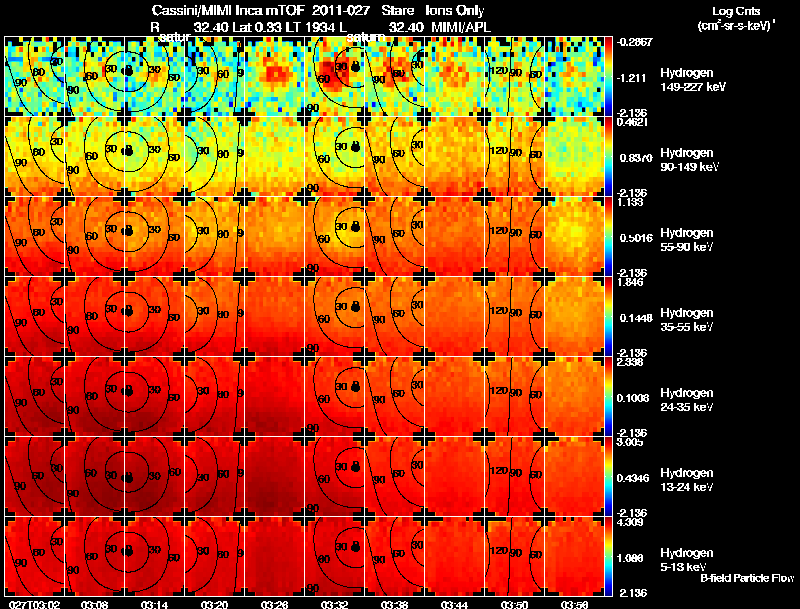This screenshot has height=609, width=800.
Task: Open the 13-24 keV image panel above 03:26
Action: [x=275, y=477]
